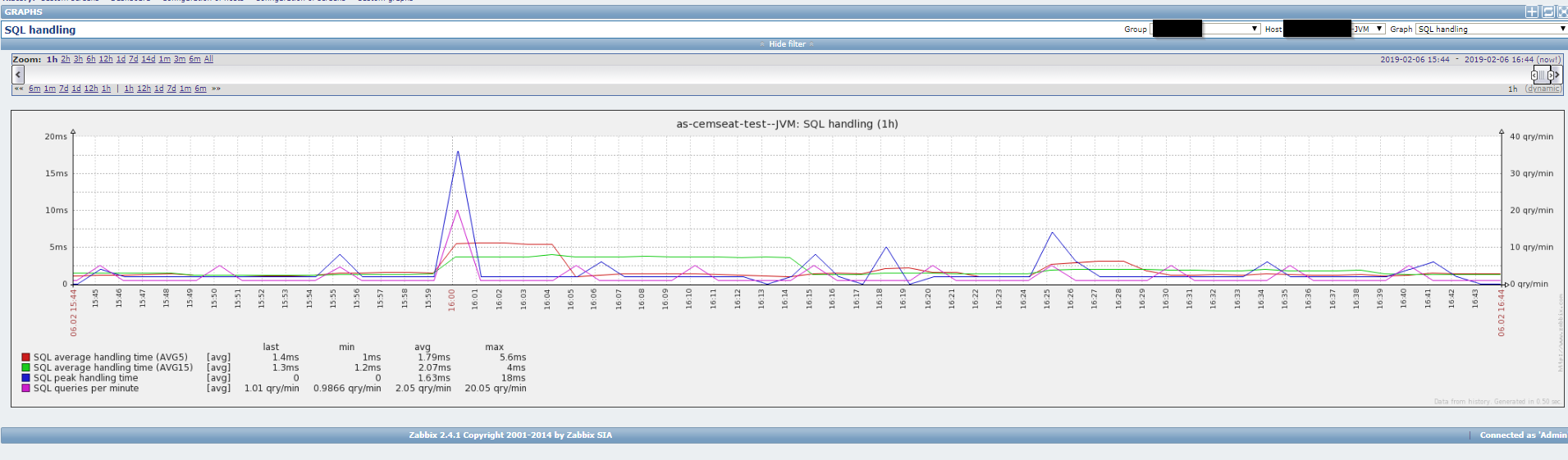The width and height of the screenshot is (1568, 460).
Task: Click legend label SQL queries per minute
Action: tap(86, 388)
